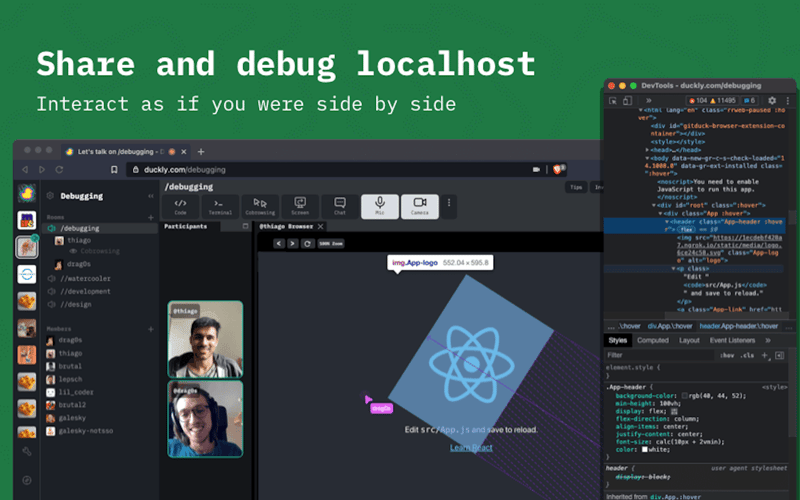
Task: Switch to the Computed tab
Action: [x=653, y=340]
